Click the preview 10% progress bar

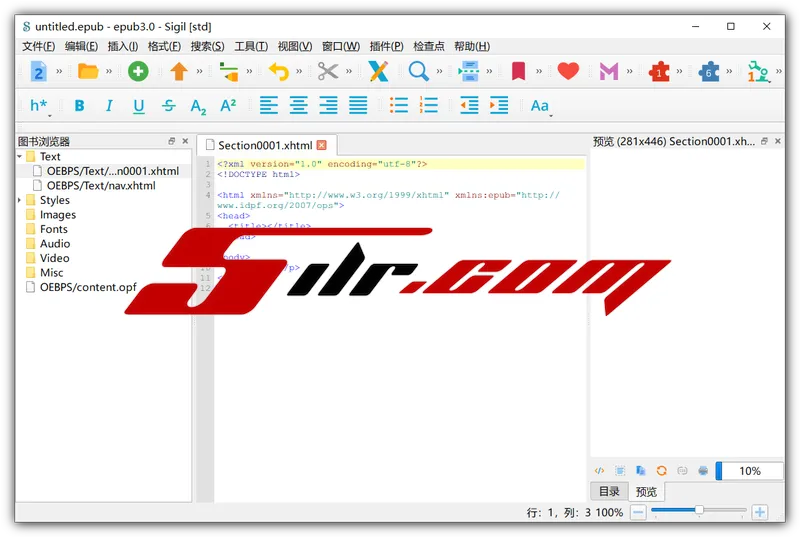coord(749,471)
